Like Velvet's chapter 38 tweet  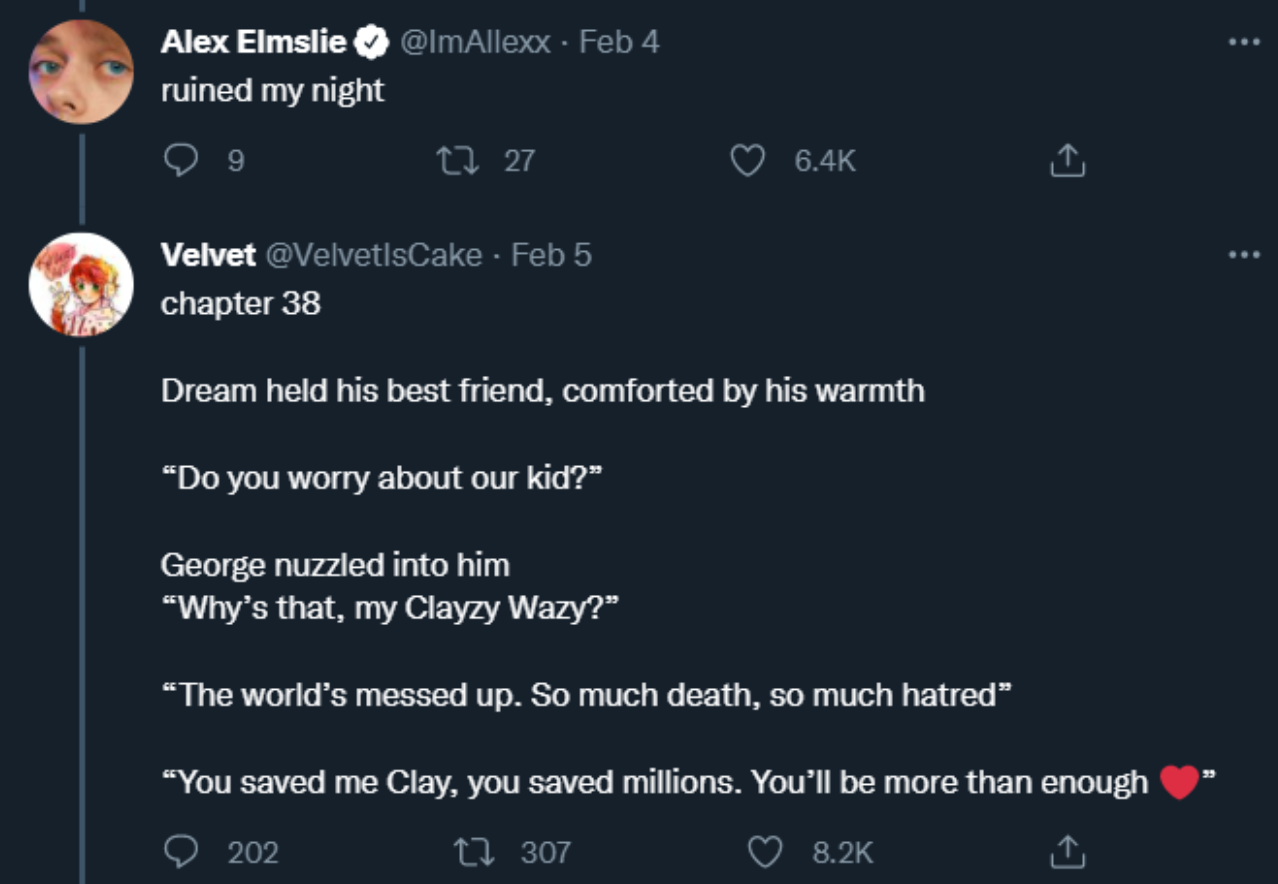(765, 851)
